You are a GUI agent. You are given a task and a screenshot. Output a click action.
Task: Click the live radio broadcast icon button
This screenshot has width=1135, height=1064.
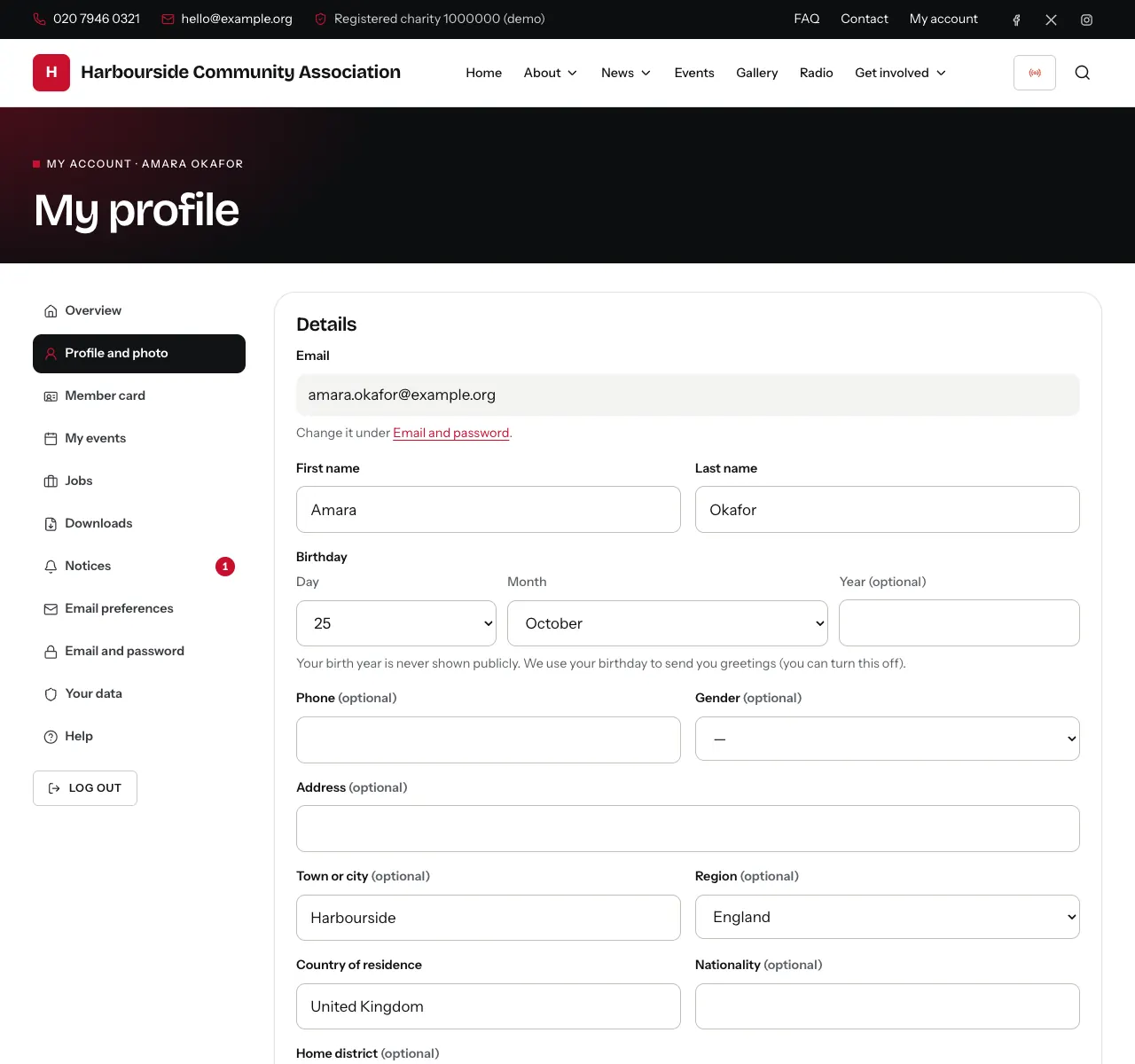coord(1035,73)
